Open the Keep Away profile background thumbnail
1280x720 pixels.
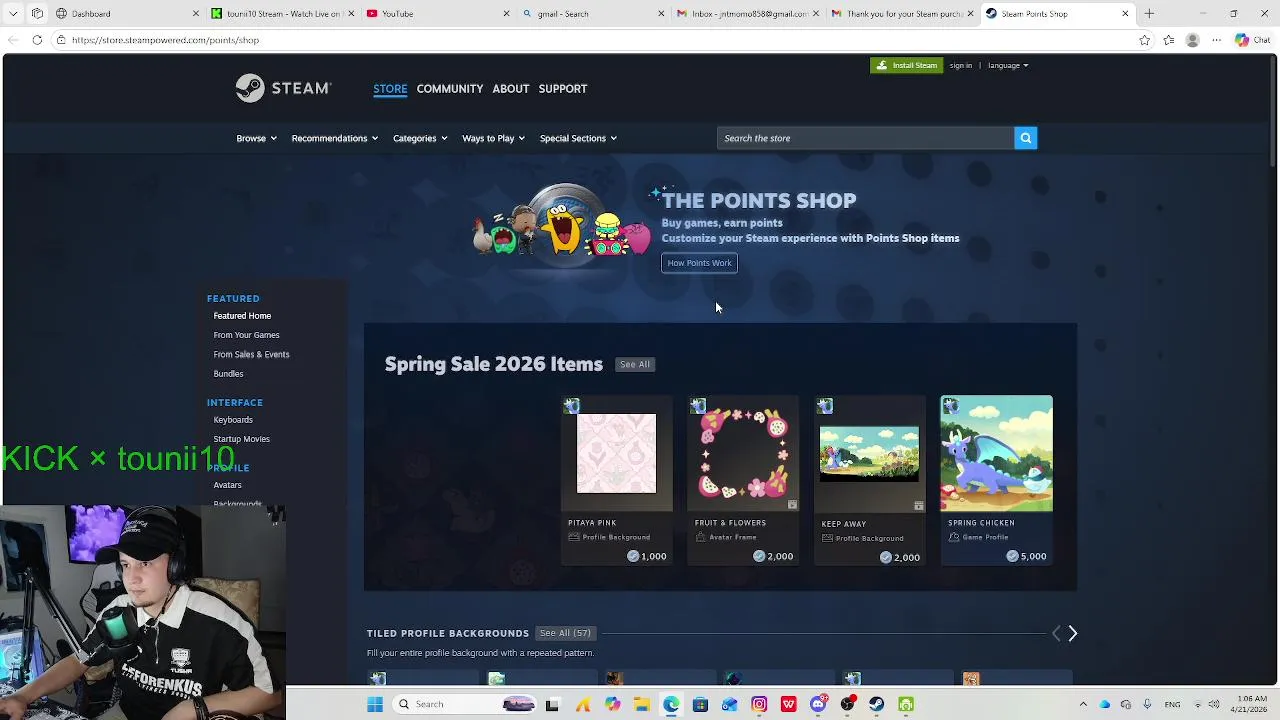pos(869,453)
